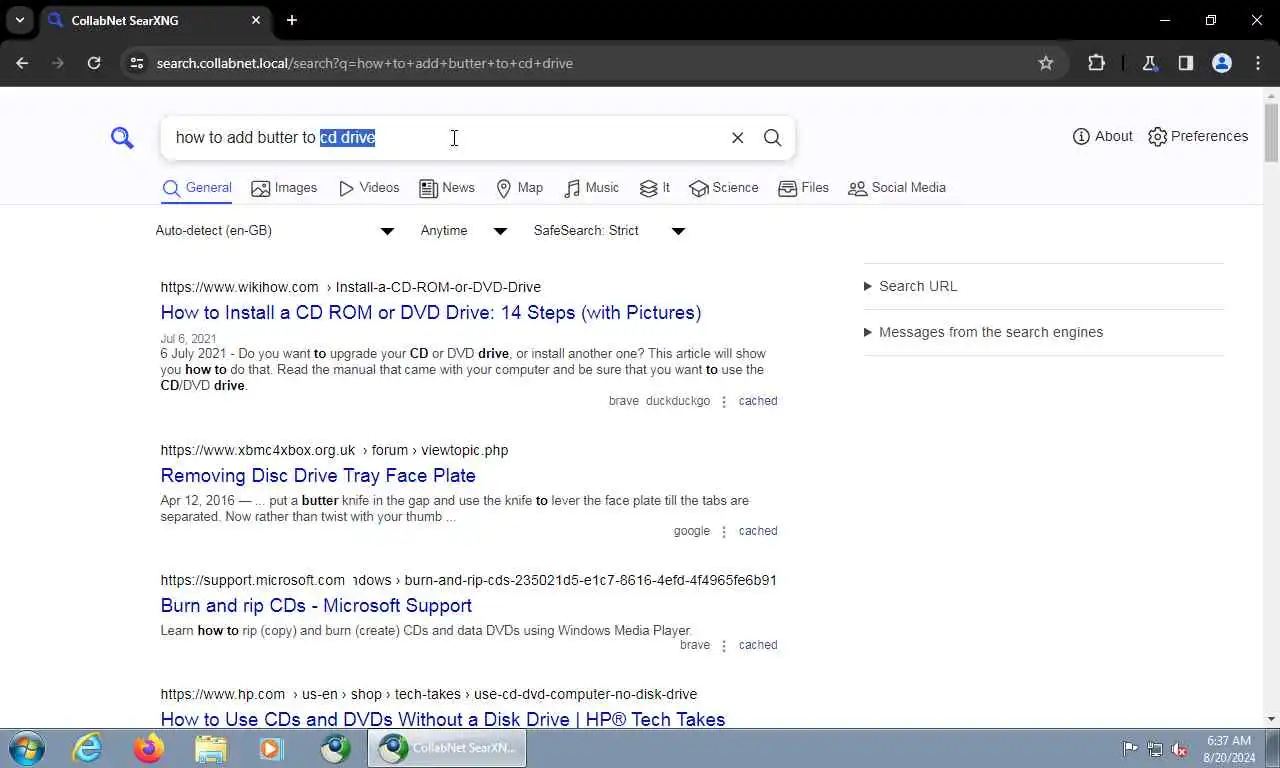The image size is (1280, 768).
Task: Switch to the Files tab
Action: (x=804, y=188)
